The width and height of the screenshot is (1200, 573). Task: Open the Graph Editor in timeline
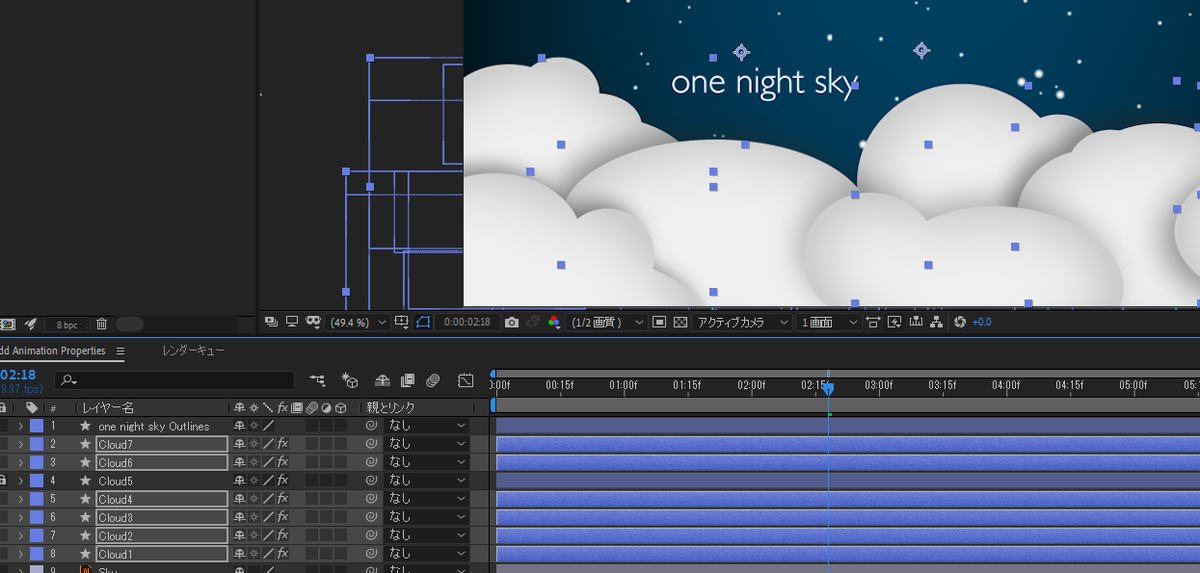(x=465, y=380)
